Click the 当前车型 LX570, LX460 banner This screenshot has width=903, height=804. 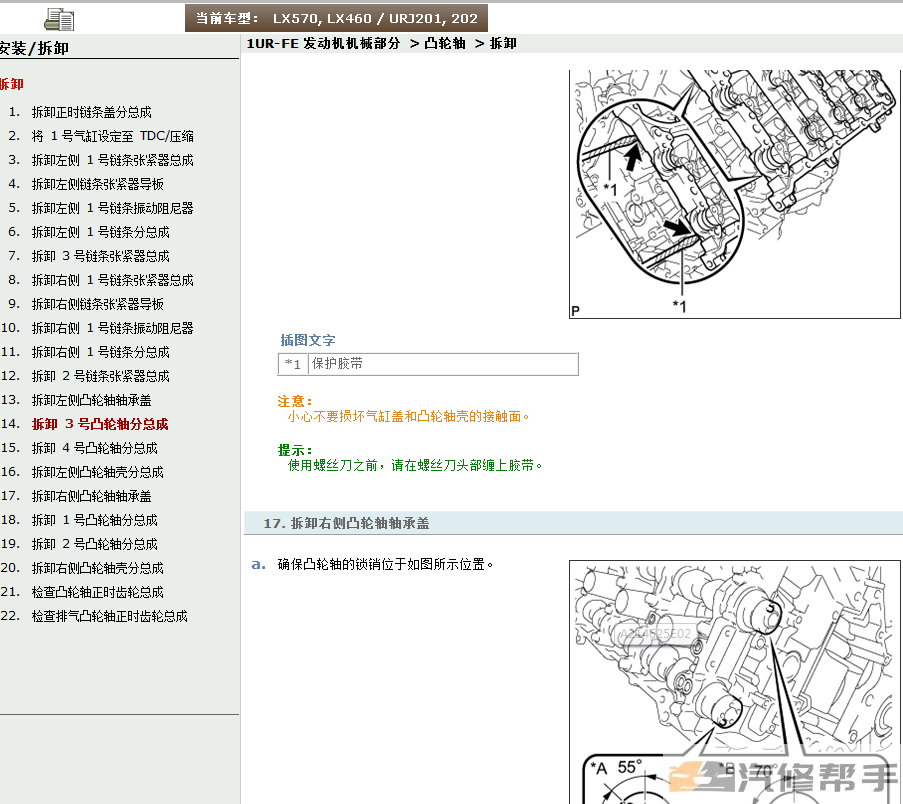336,18
